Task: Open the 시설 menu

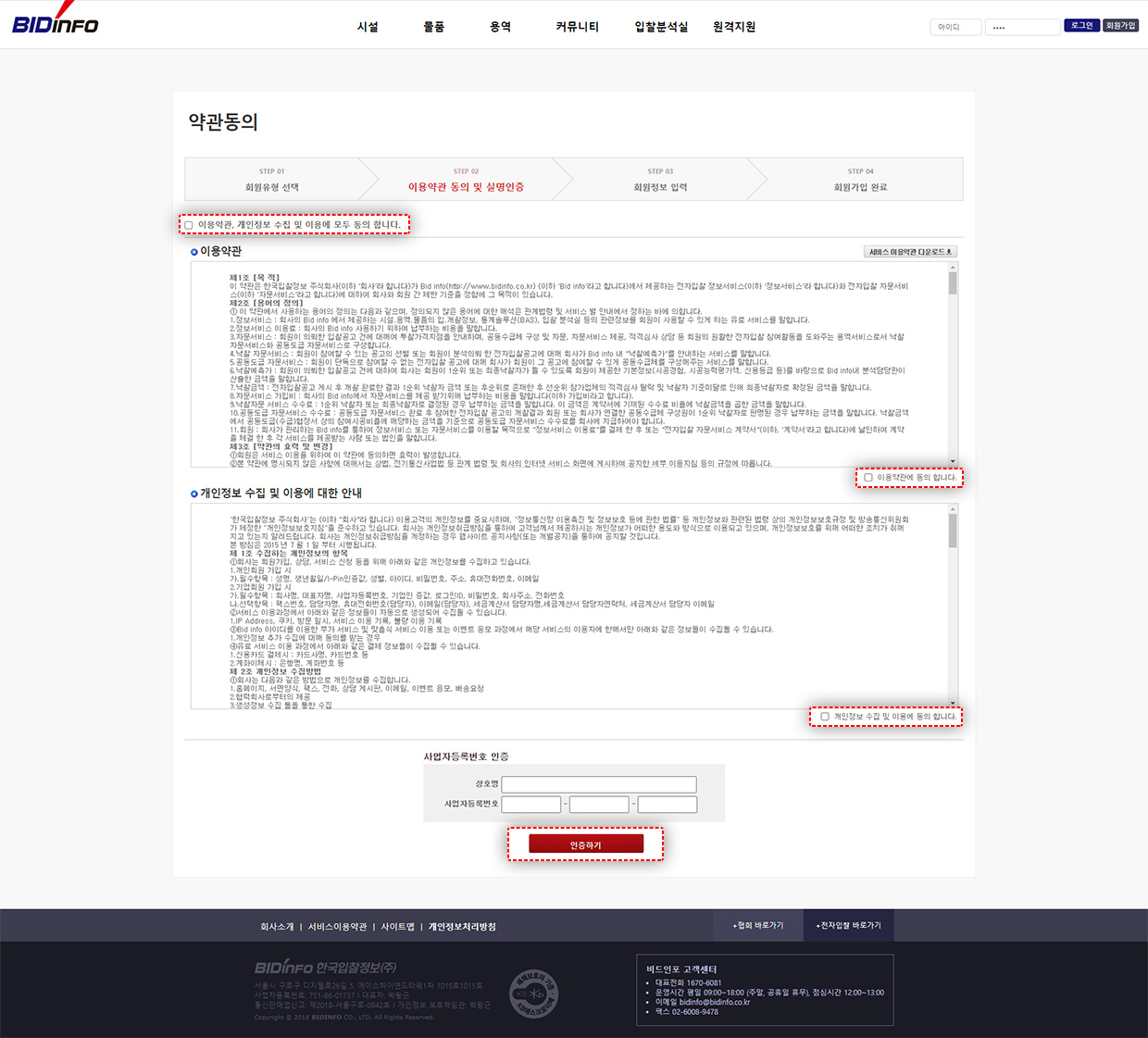Action: pos(368,27)
